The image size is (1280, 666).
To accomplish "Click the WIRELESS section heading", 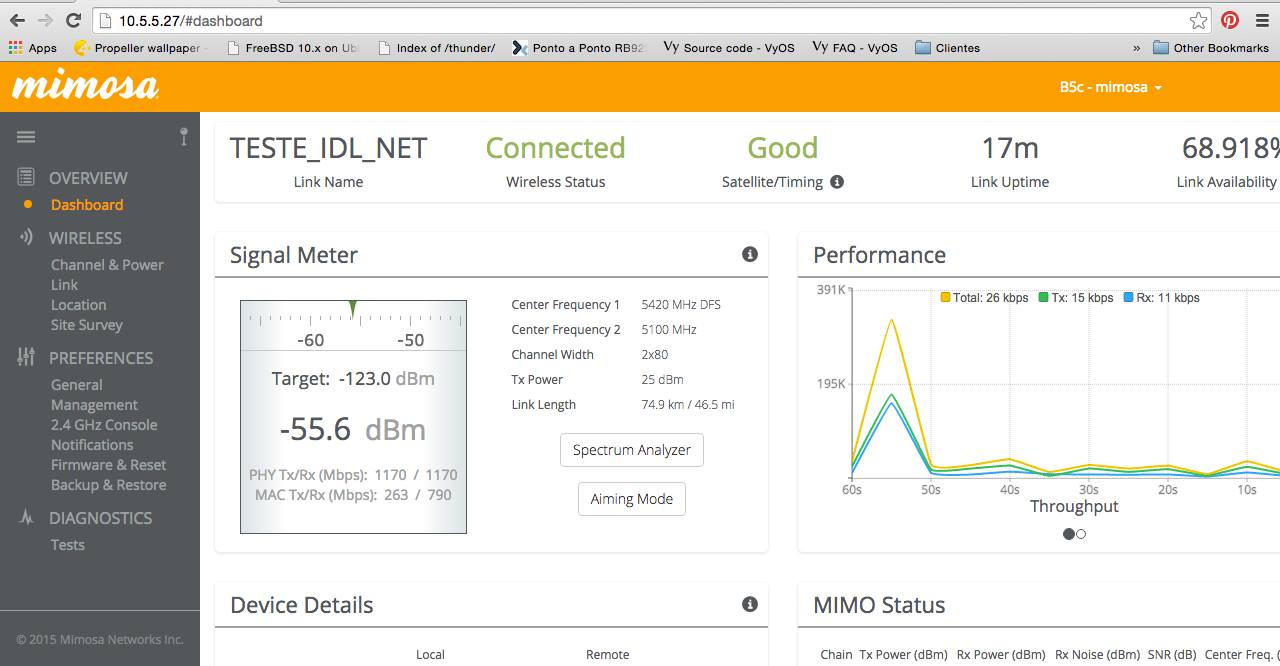I will tap(85, 237).
